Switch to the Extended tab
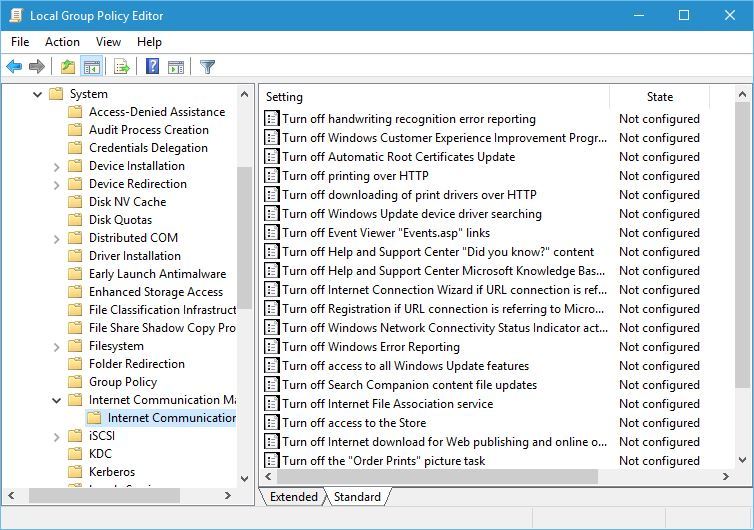 tap(293, 497)
